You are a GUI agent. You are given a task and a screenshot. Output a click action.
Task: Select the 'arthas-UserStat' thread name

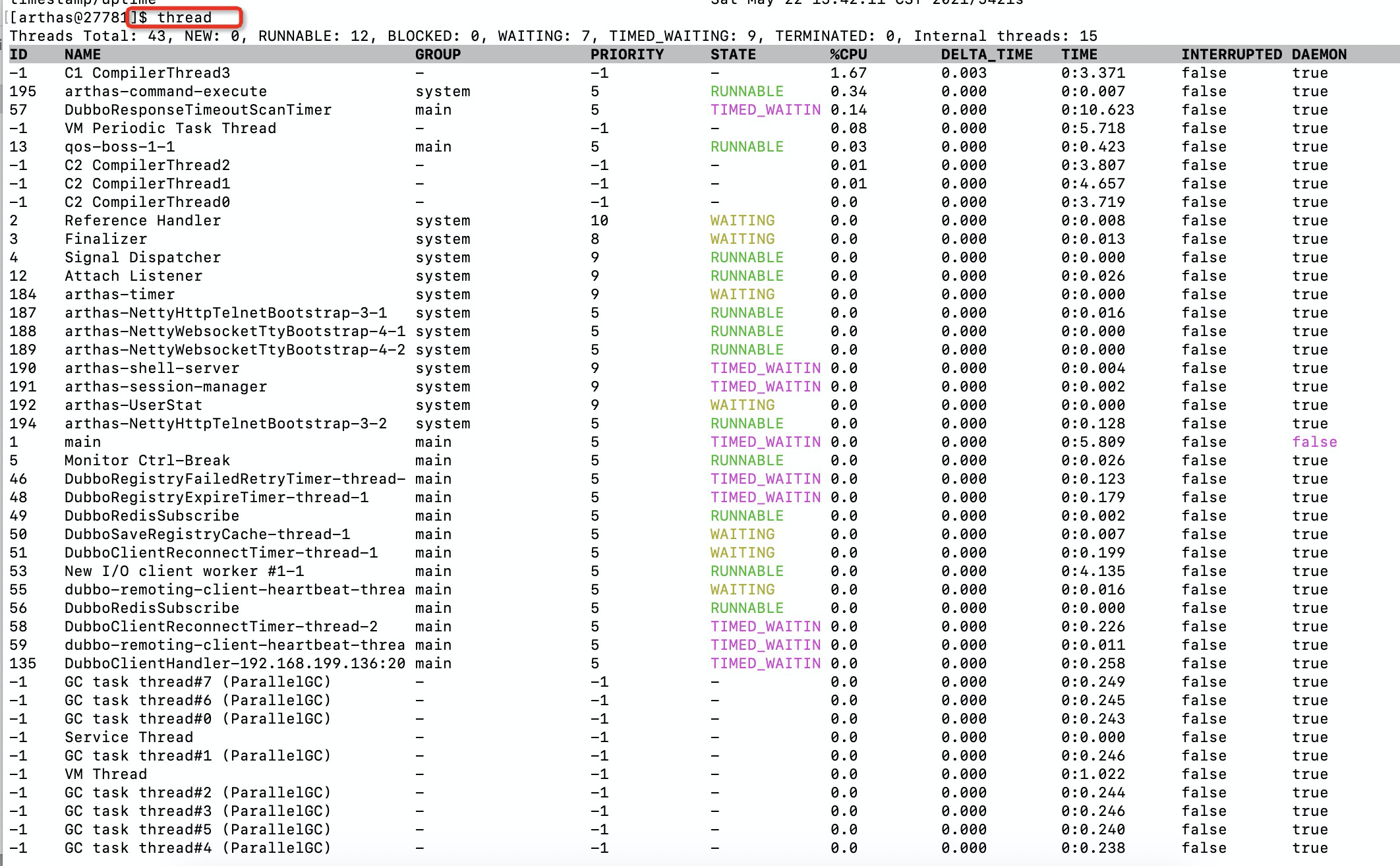tap(133, 405)
